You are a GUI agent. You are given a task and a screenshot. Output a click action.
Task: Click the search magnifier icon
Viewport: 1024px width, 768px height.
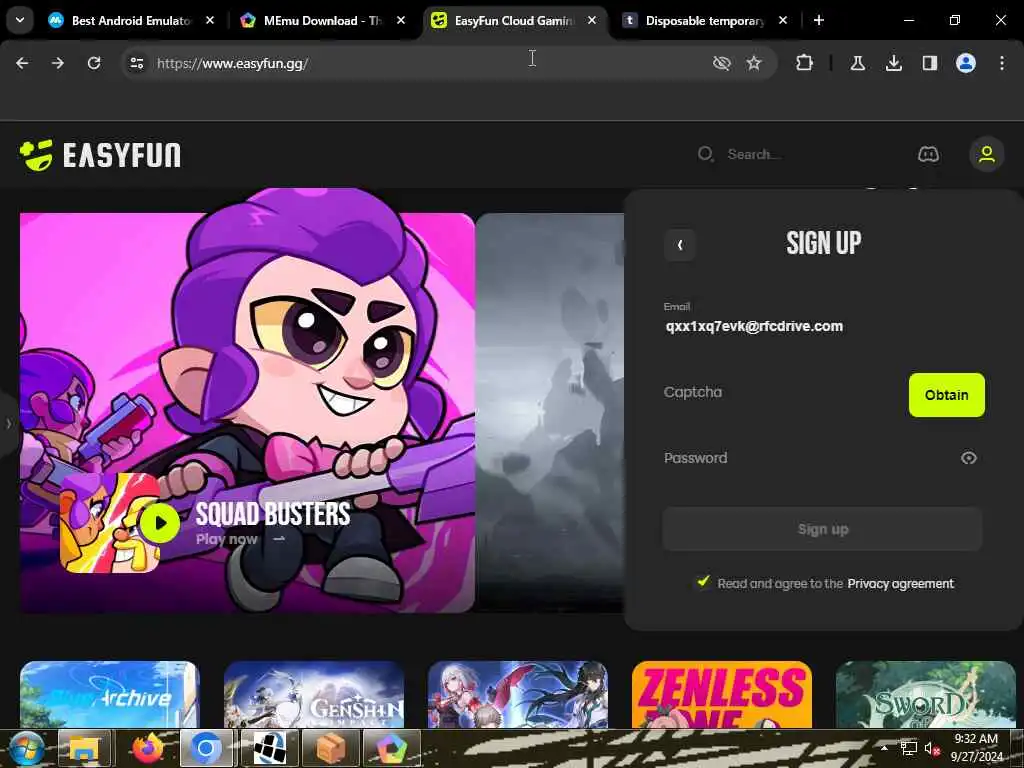coord(705,154)
